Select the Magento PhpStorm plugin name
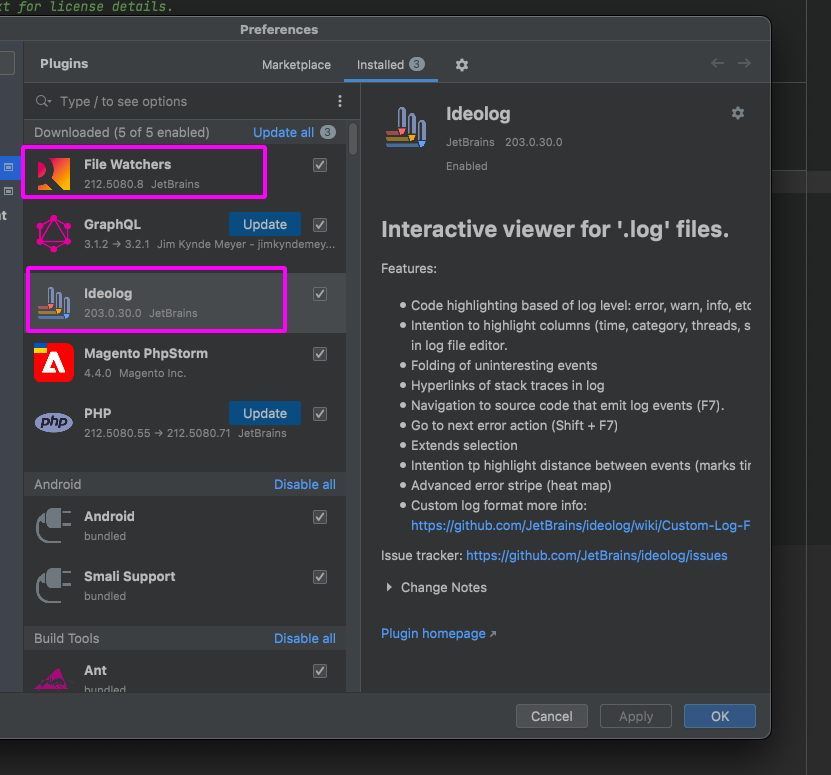The height and width of the screenshot is (775, 831). pos(146,353)
